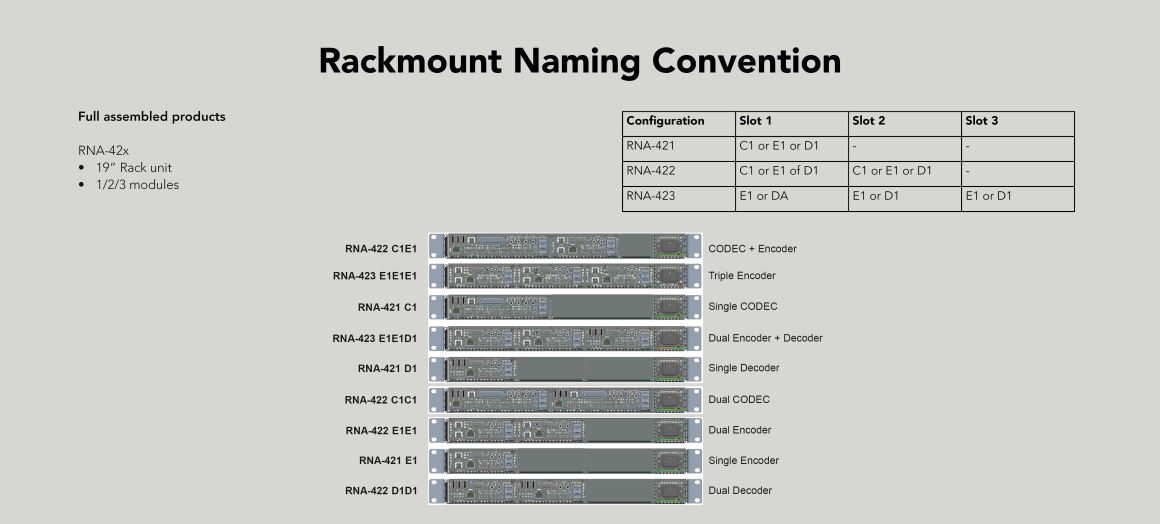1160x524 pixels.
Task: Select the '1/2/3 modules' bullet item
Action: tap(137, 185)
